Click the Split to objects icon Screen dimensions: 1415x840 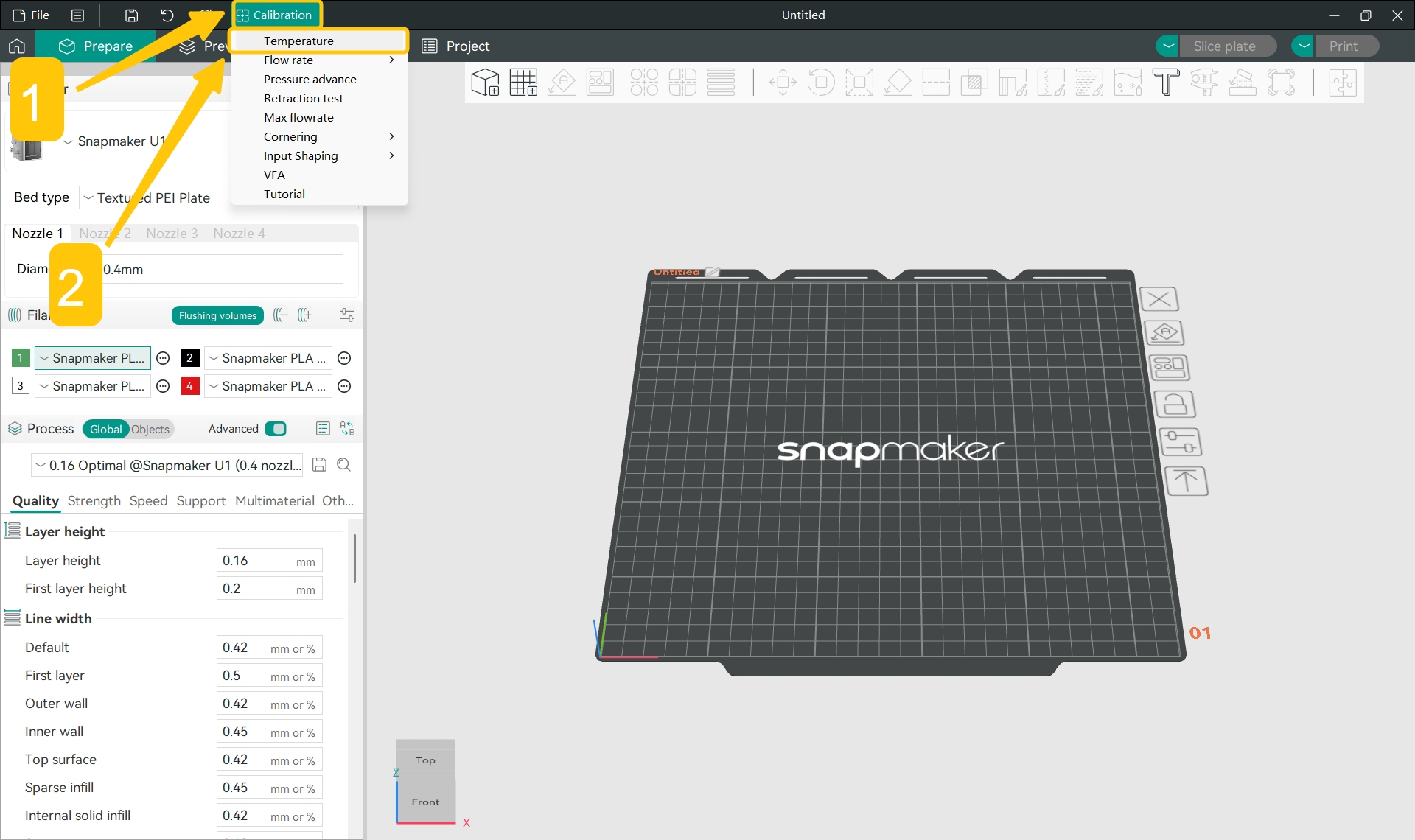point(644,83)
